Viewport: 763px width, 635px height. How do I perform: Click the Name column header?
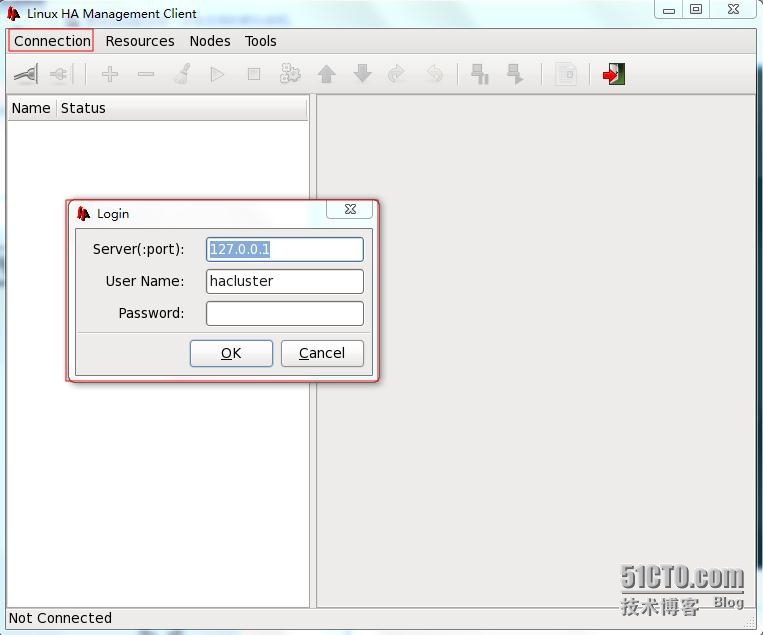pyautogui.click(x=31, y=108)
